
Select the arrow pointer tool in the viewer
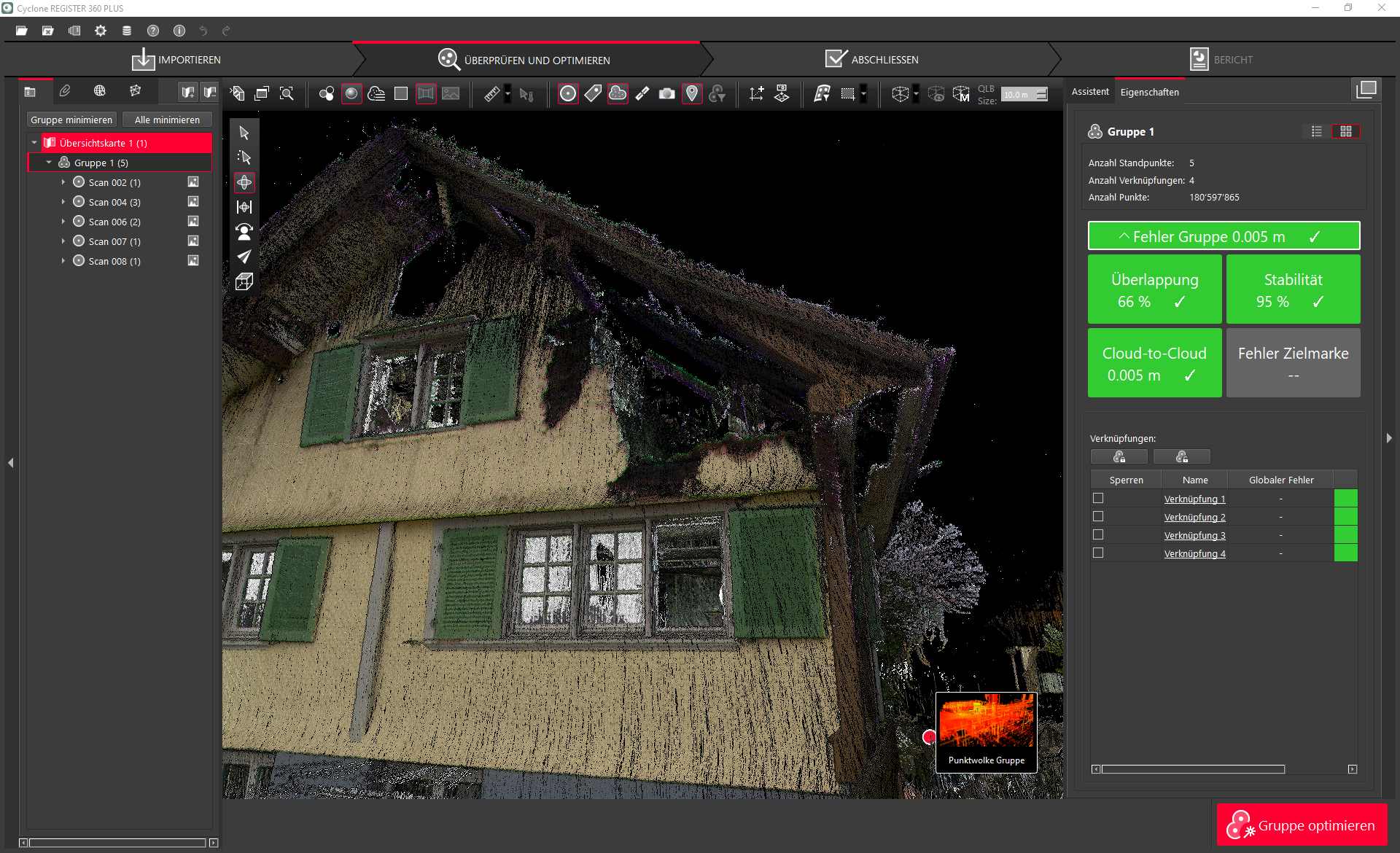(244, 133)
